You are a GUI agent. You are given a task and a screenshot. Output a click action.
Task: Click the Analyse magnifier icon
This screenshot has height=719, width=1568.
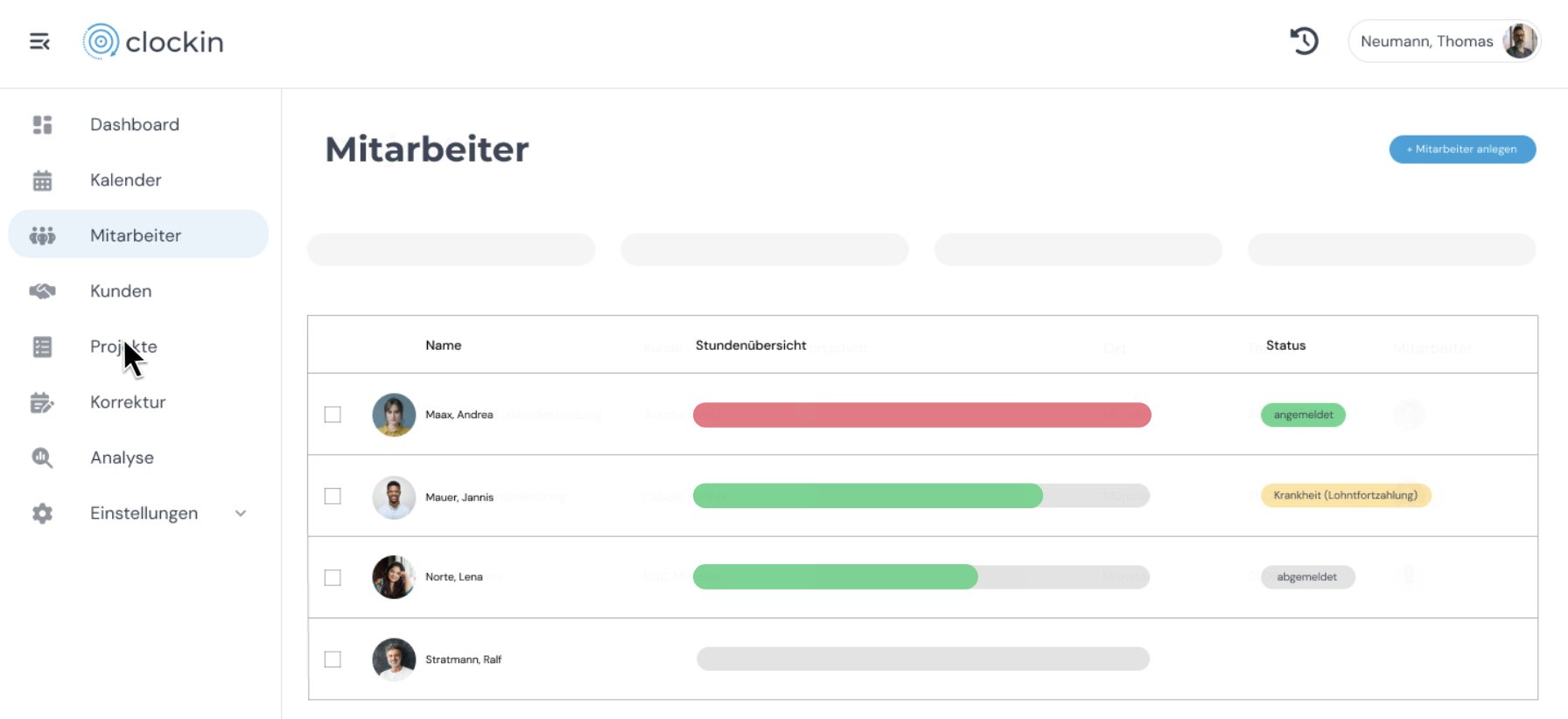coord(42,457)
